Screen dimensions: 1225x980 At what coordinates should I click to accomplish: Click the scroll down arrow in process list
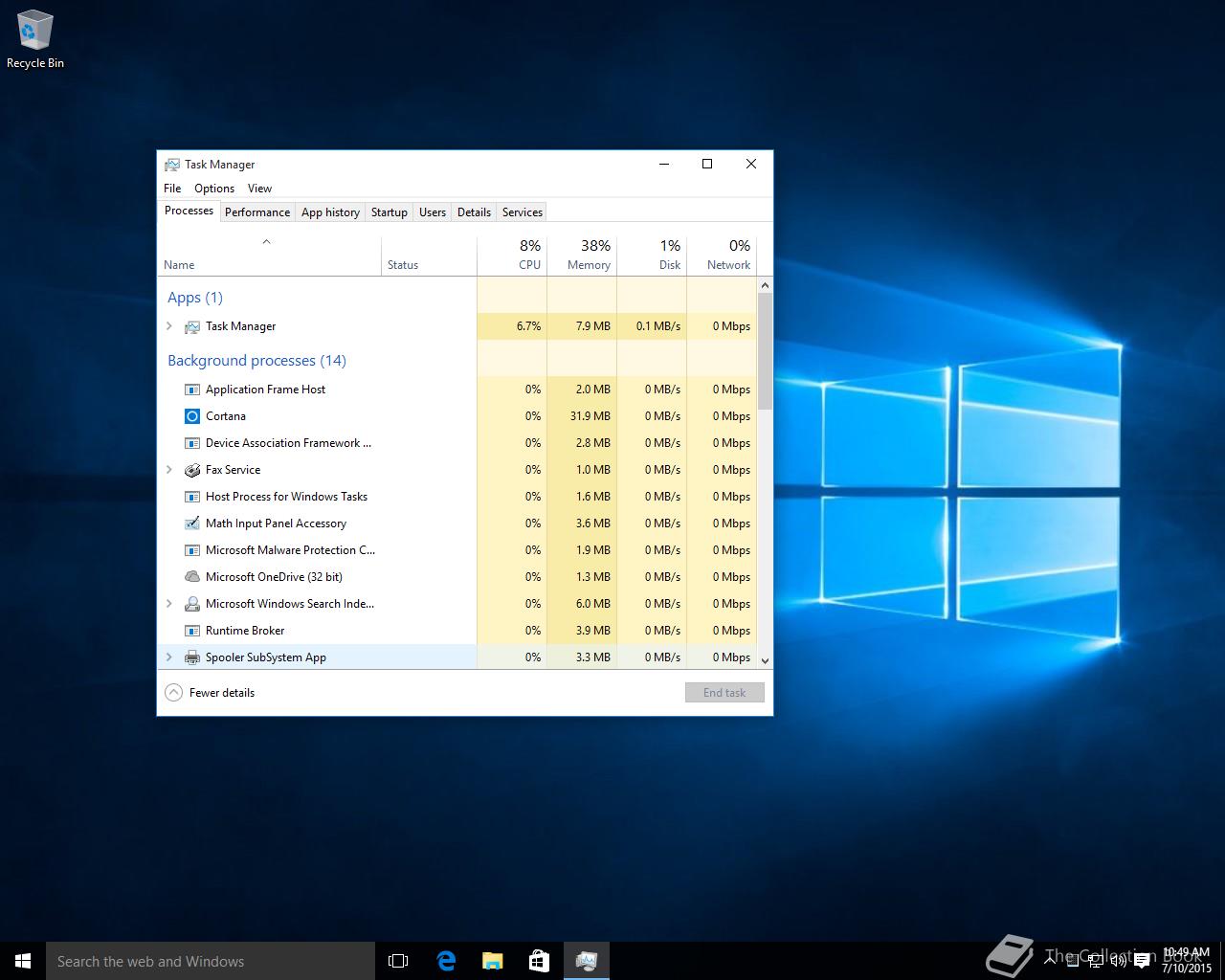click(765, 660)
